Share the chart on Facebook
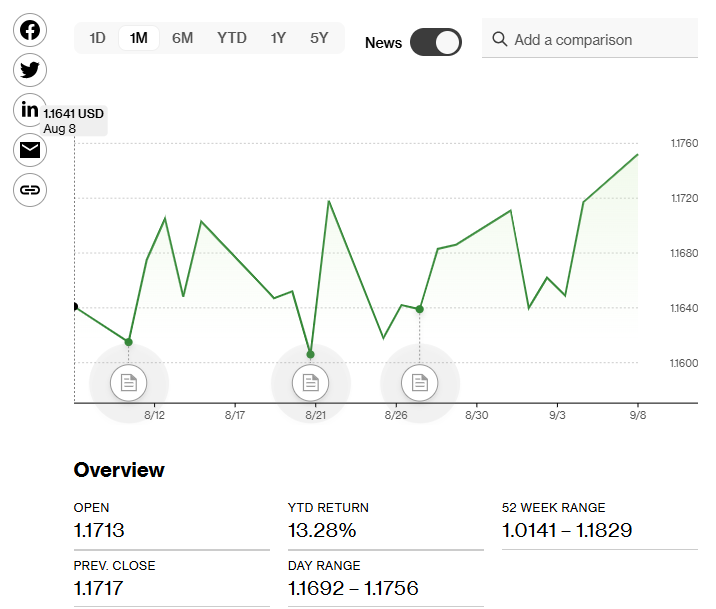The height and width of the screenshot is (609, 716). coord(30,30)
